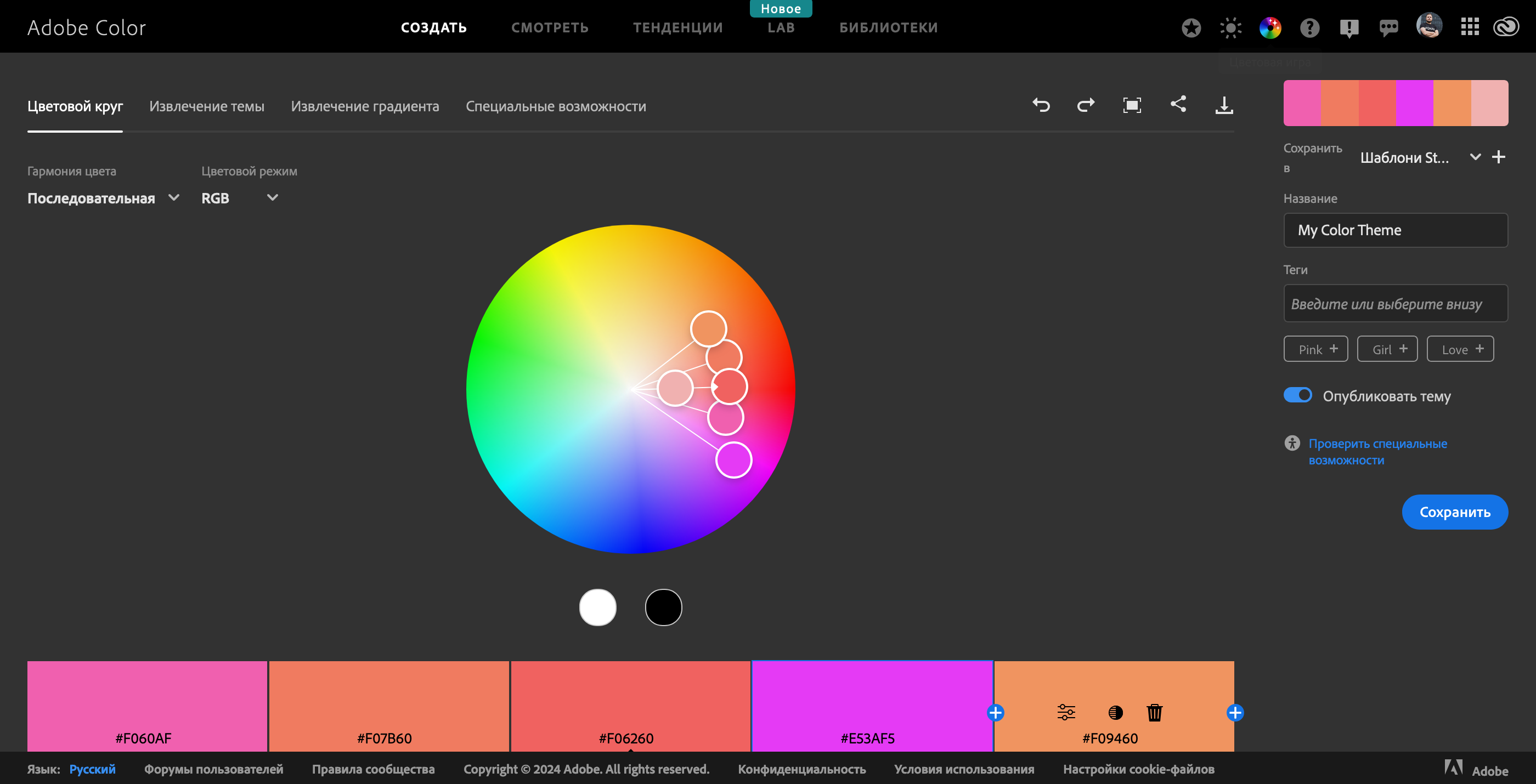Image resolution: width=1536 pixels, height=784 pixels.
Task: Click the full-screen view icon
Action: [x=1132, y=104]
